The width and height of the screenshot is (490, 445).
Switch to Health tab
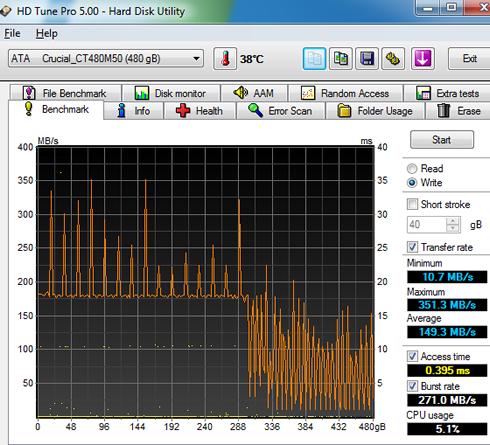click(200, 111)
